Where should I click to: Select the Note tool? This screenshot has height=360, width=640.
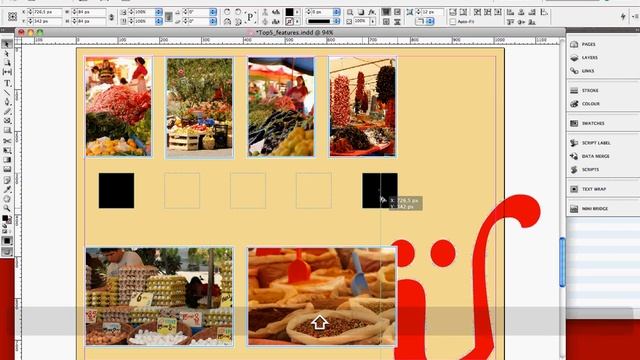click(7, 180)
